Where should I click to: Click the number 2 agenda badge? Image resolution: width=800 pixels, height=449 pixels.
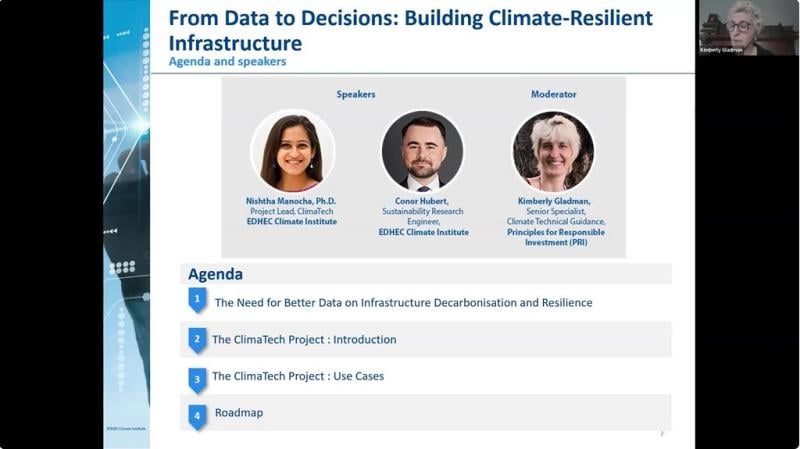point(198,339)
